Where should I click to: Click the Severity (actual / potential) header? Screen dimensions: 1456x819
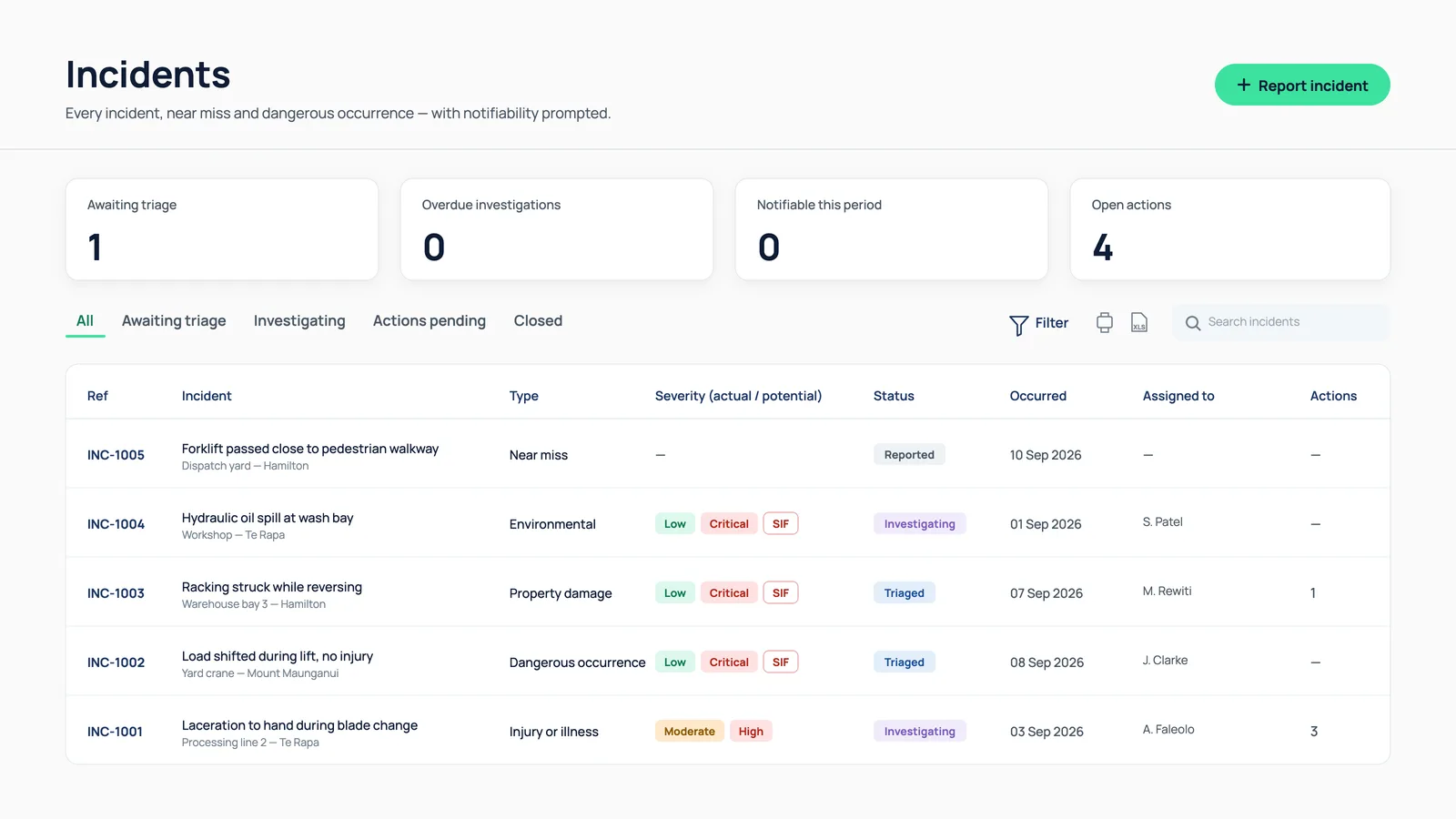pyautogui.click(x=738, y=396)
